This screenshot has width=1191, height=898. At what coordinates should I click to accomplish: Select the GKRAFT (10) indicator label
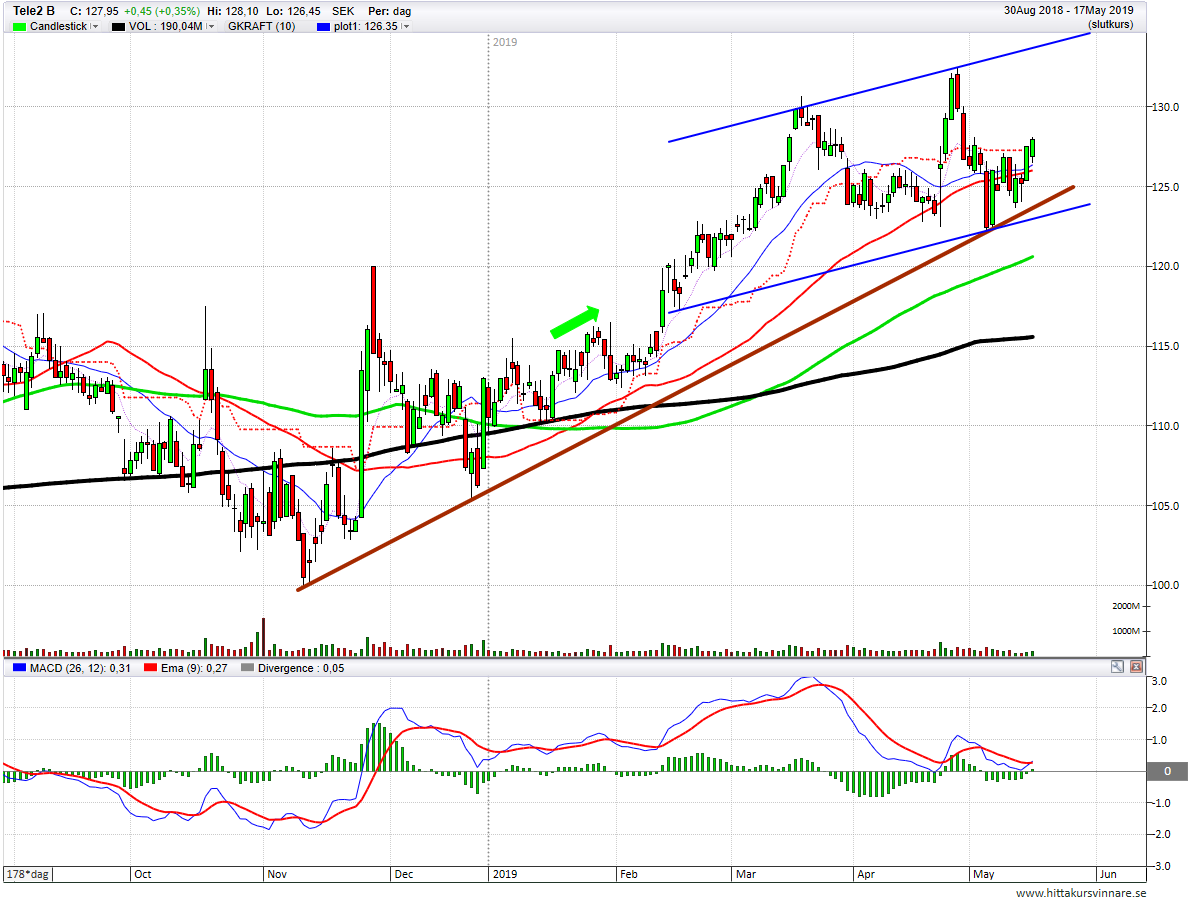tap(261, 27)
